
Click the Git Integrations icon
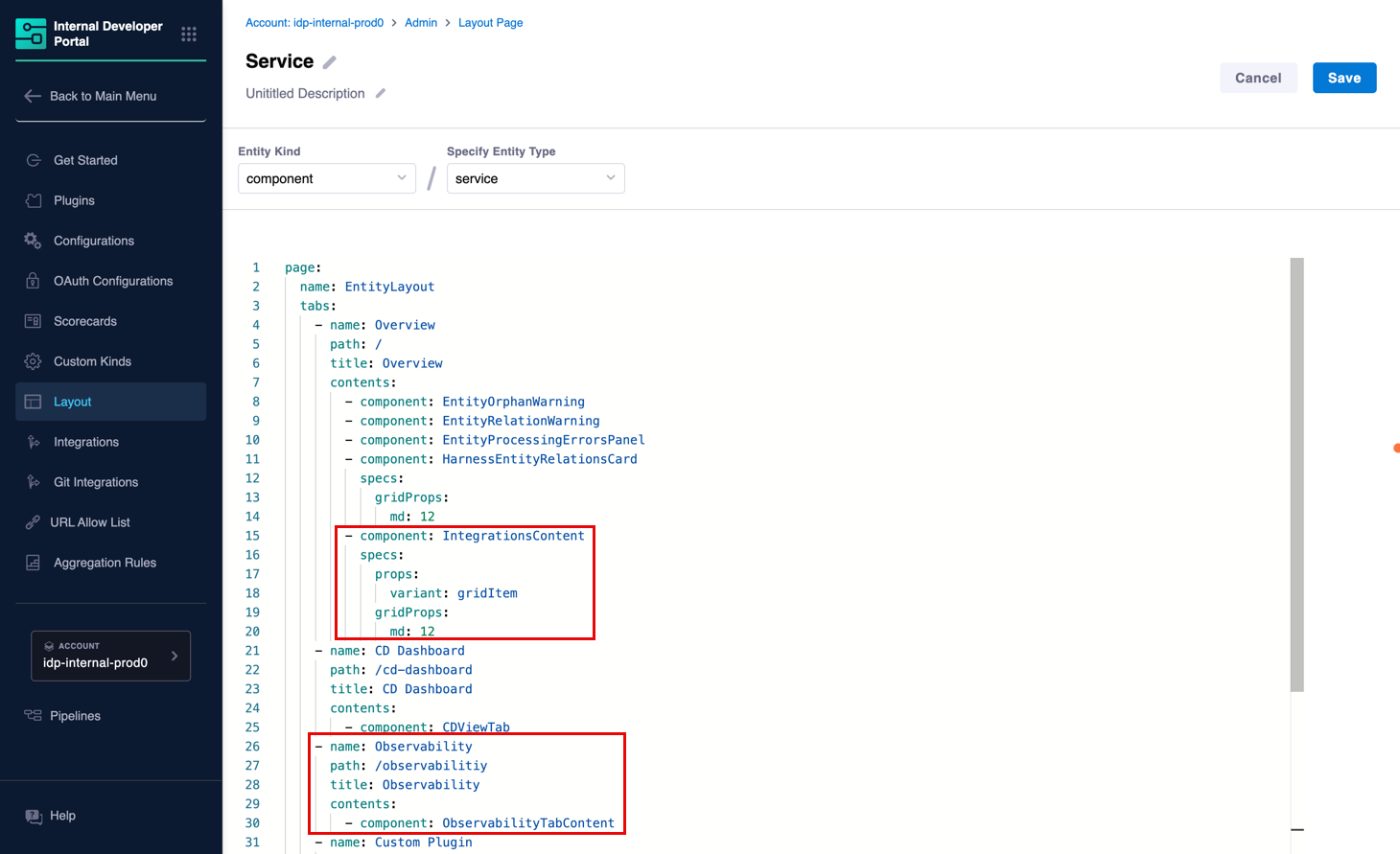(34, 482)
